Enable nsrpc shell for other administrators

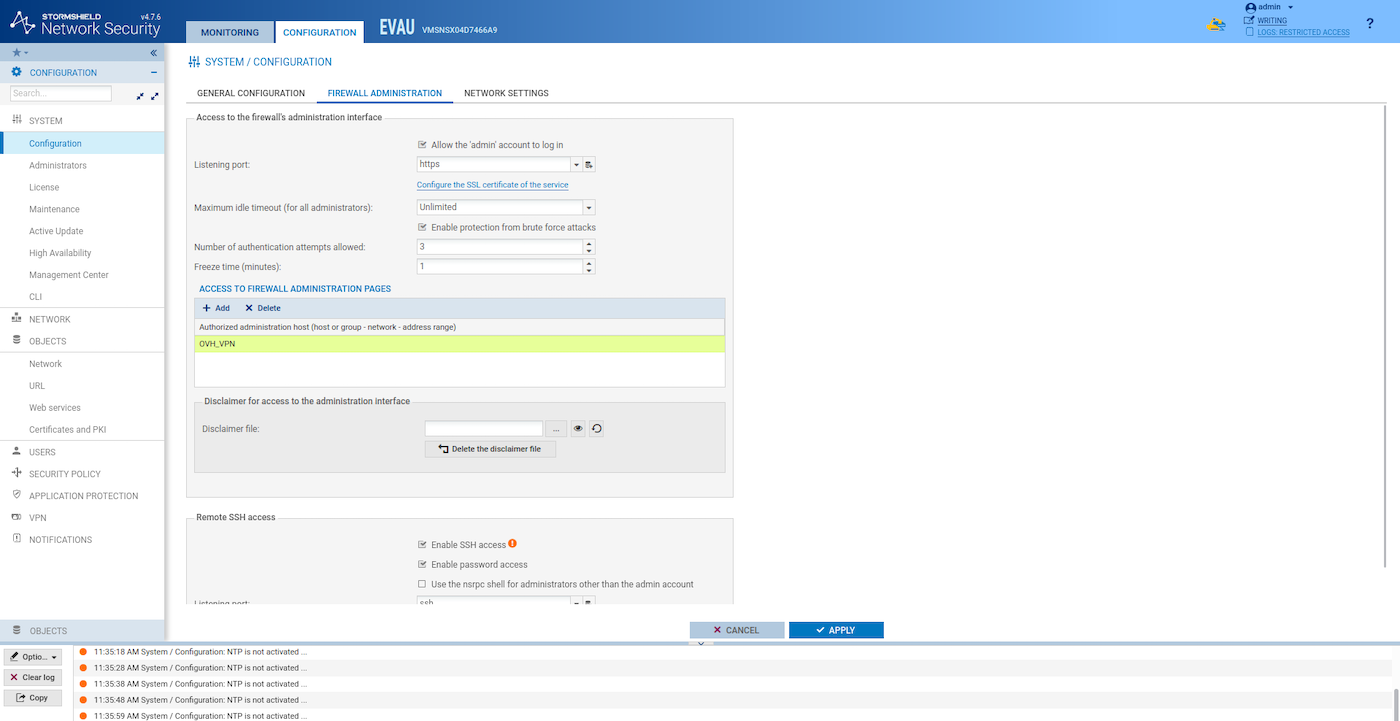(422, 585)
